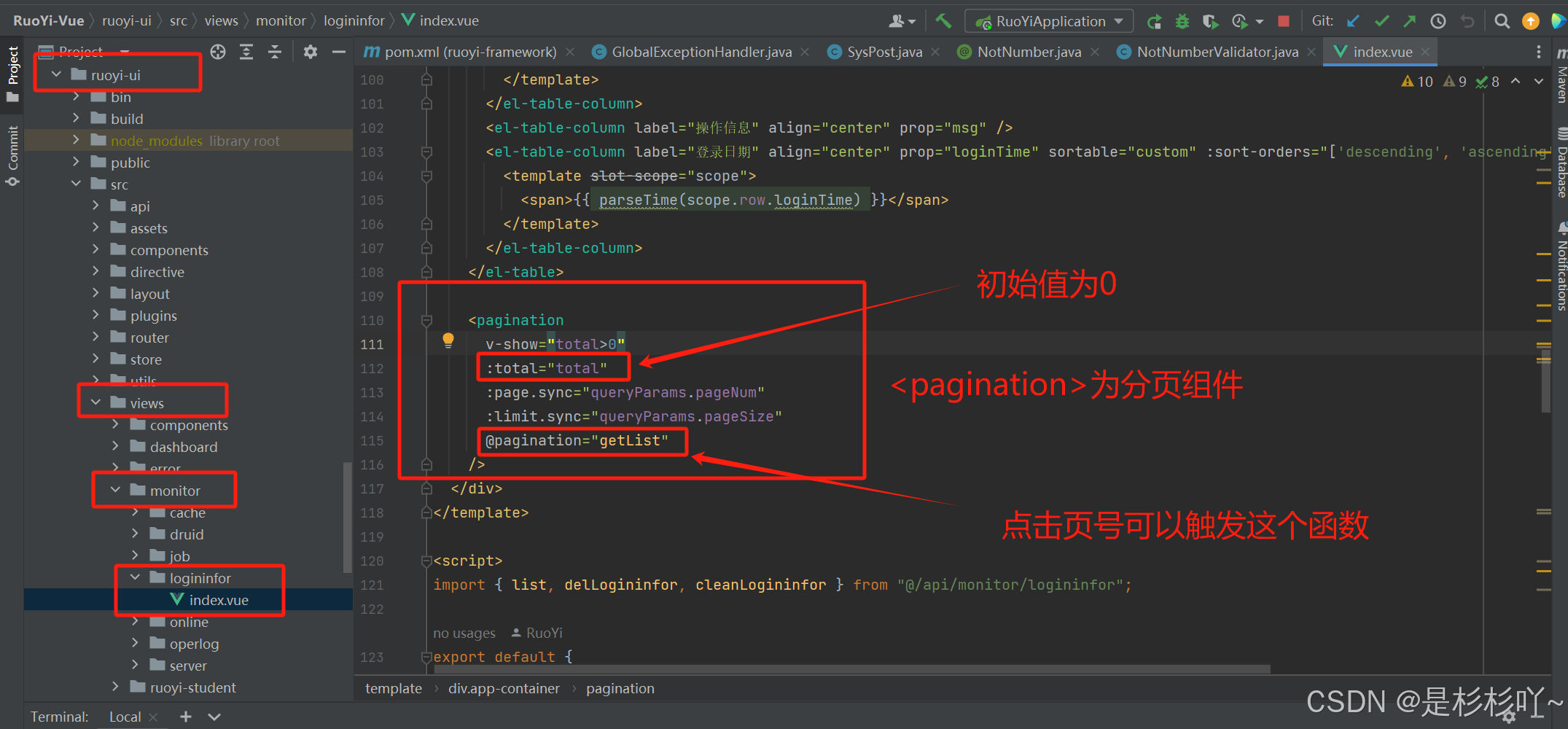Add a new Terminal session with plus button
The height and width of the screenshot is (729, 1568).
pyautogui.click(x=186, y=717)
